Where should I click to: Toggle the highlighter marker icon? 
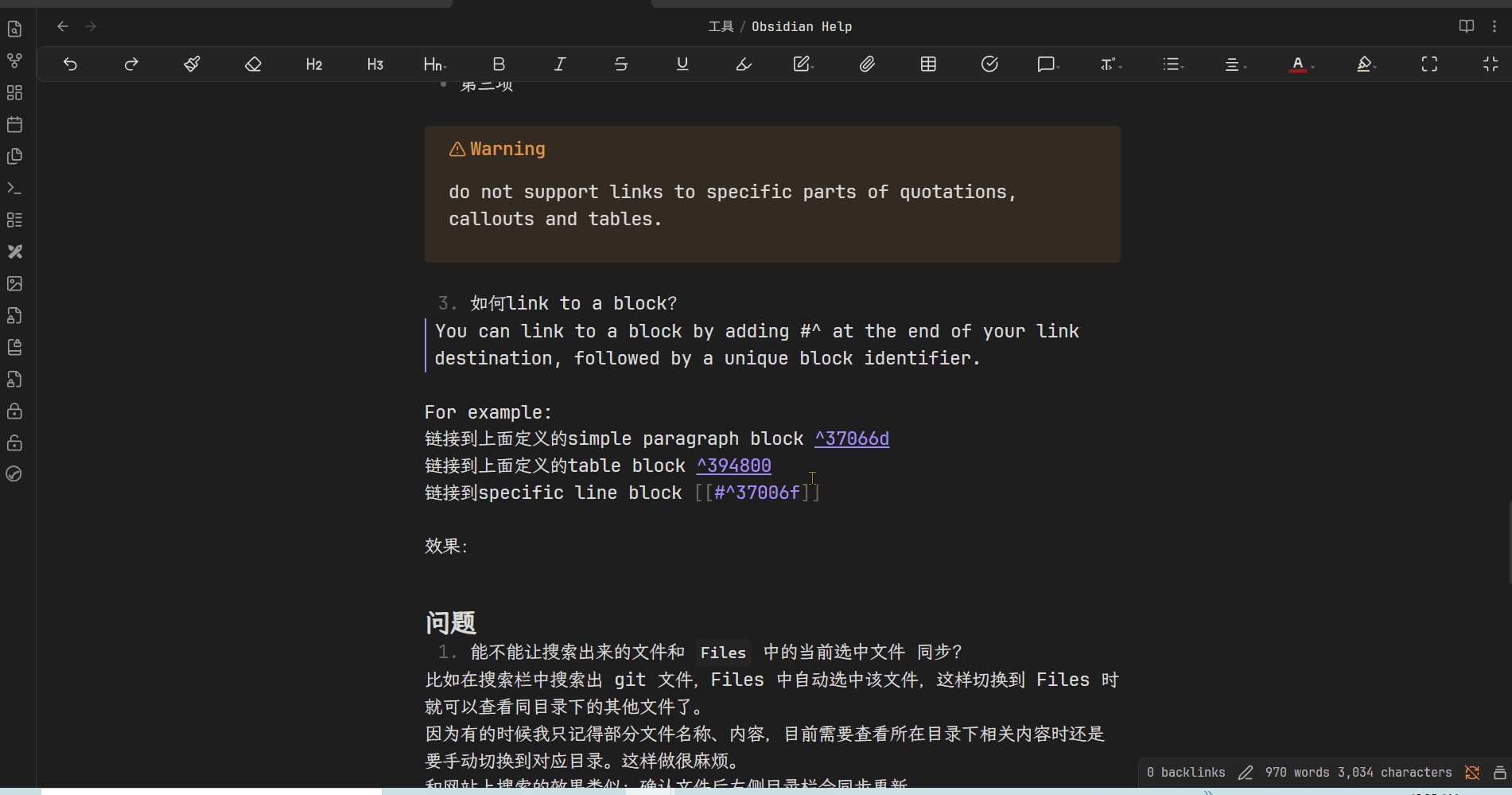[x=744, y=64]
